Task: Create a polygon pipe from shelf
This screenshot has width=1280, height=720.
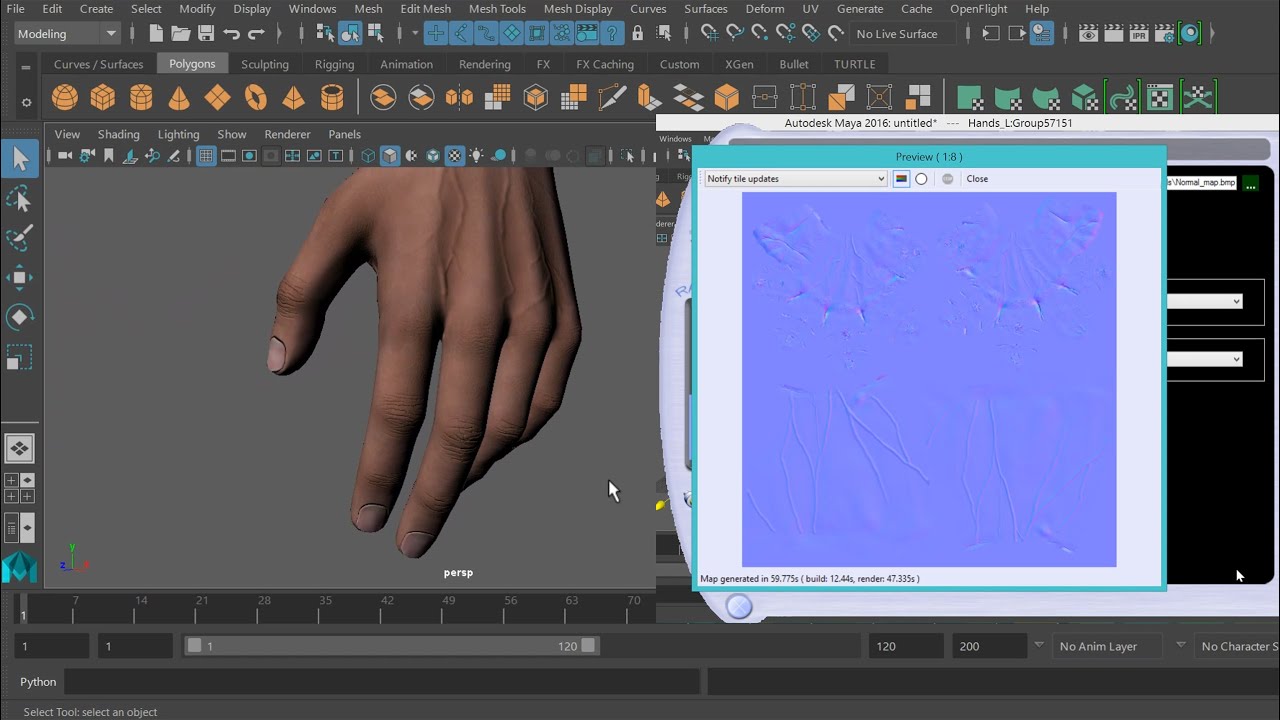Action: (x=331, y=97)
